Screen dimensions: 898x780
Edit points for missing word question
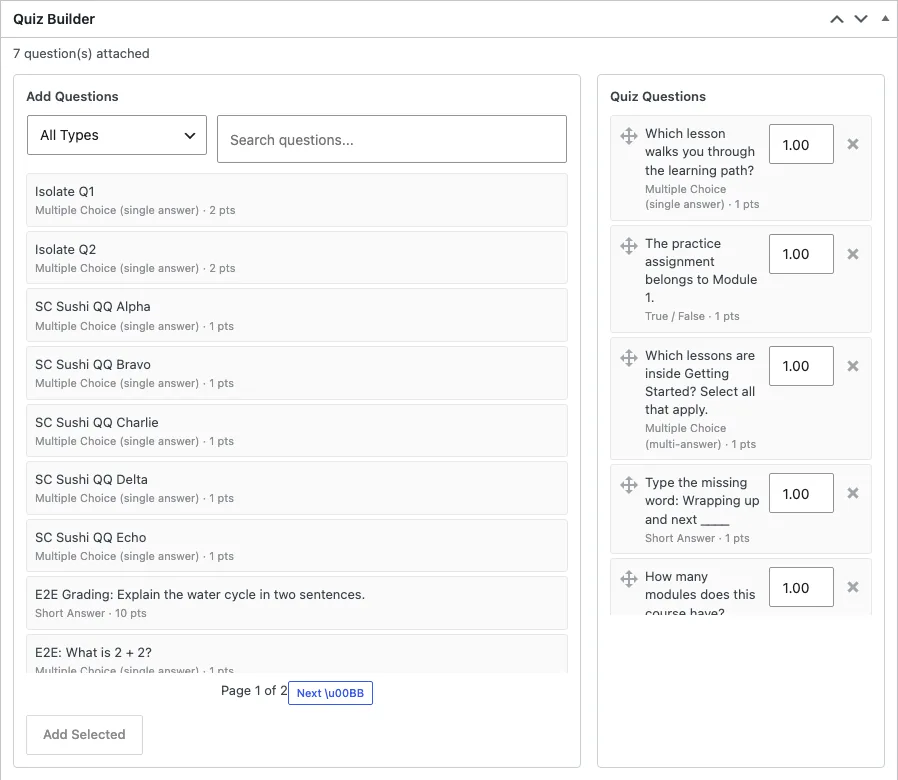801,493
